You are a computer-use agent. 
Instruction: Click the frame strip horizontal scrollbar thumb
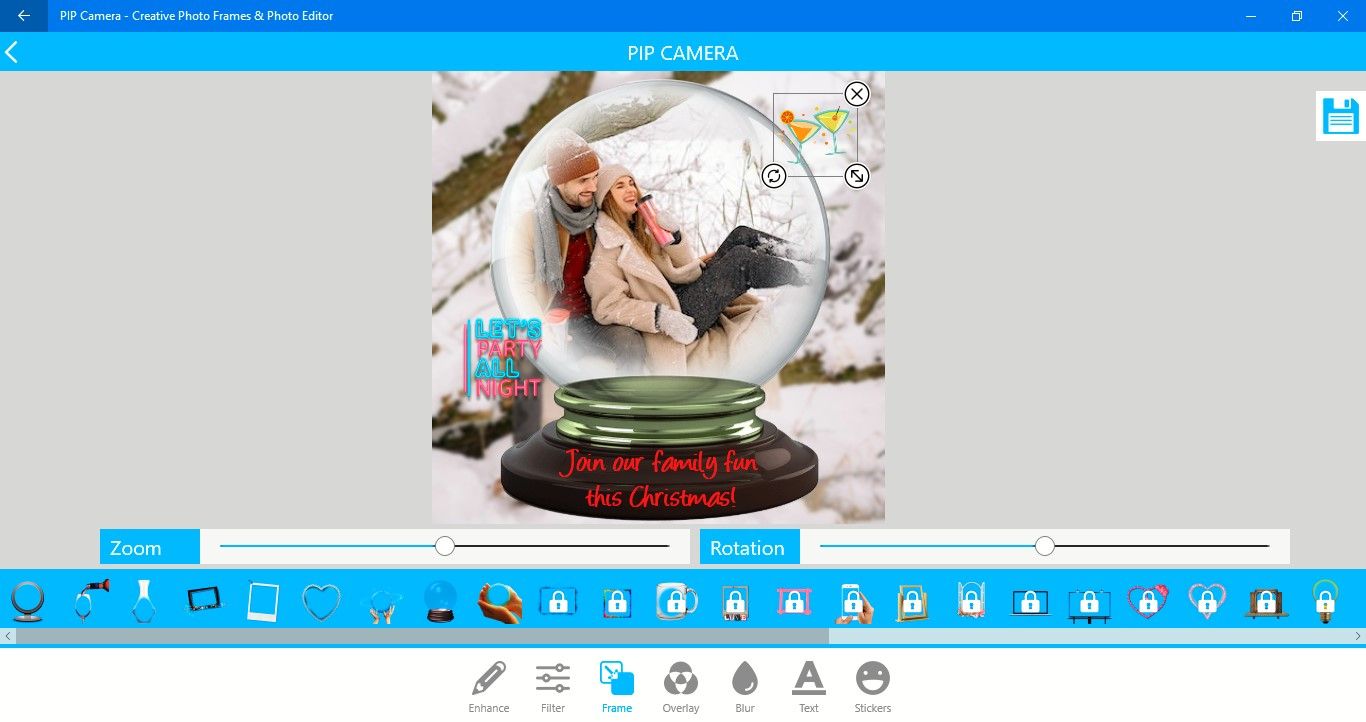(422, 636)
